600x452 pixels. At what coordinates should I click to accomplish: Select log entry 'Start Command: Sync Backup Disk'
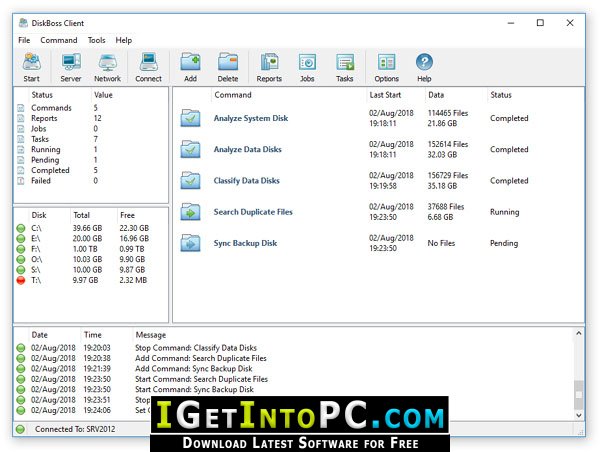[x=194, y=389]
